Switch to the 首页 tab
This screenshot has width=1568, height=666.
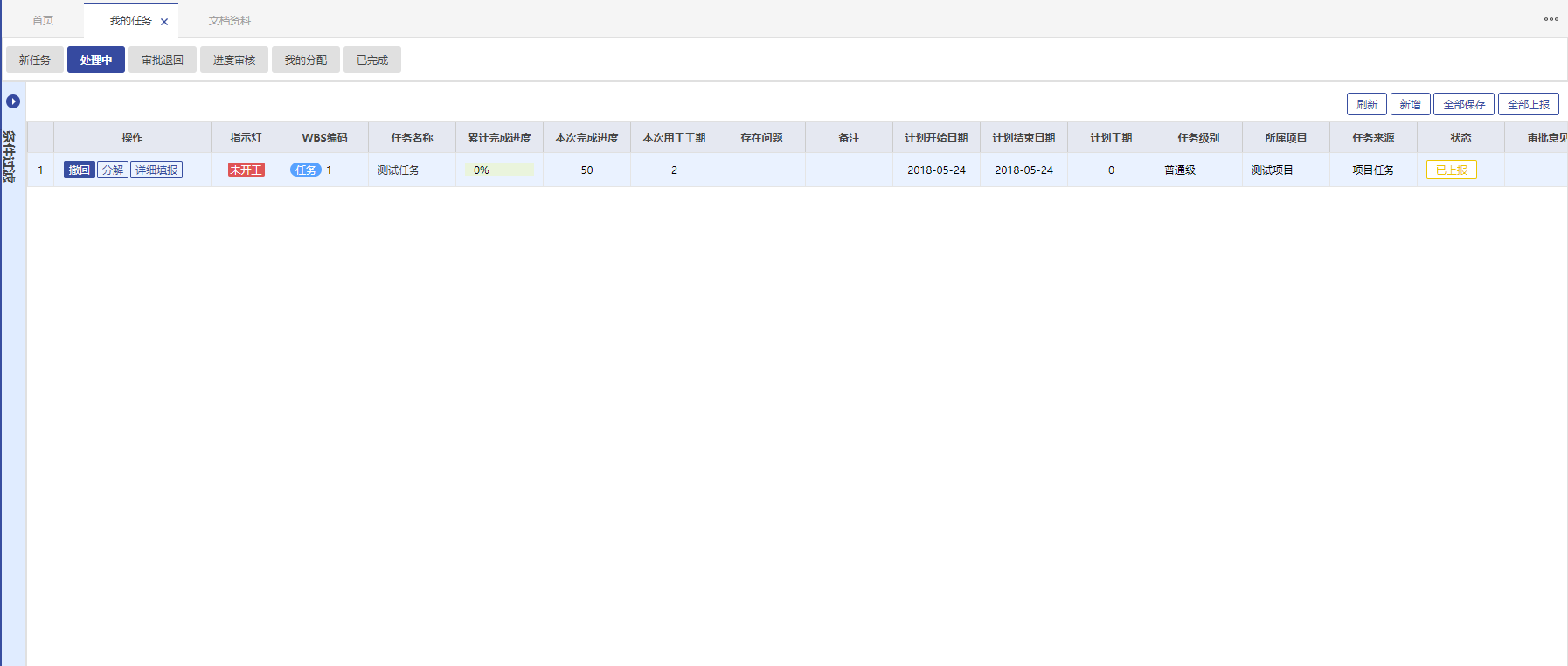43,21
